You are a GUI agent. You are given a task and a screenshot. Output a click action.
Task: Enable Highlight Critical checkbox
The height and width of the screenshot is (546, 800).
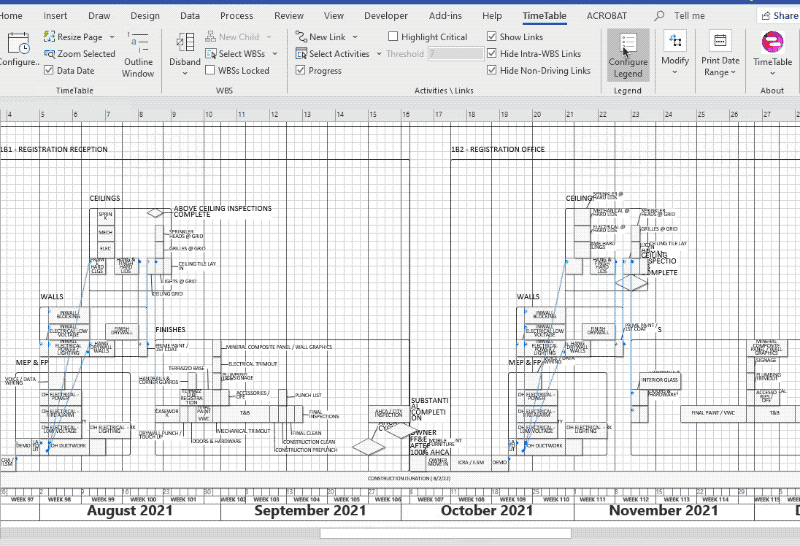(x=393, y=37)
